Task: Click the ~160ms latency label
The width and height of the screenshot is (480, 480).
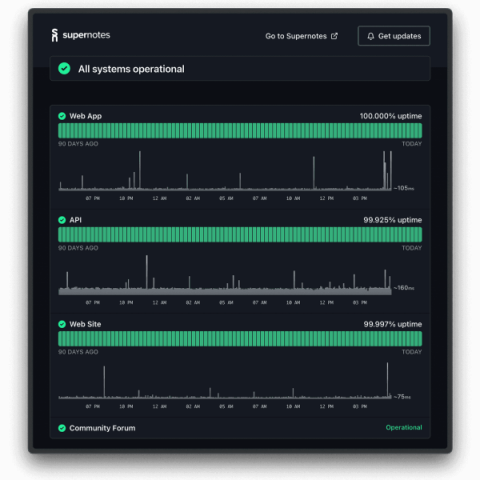Action: 404,288
